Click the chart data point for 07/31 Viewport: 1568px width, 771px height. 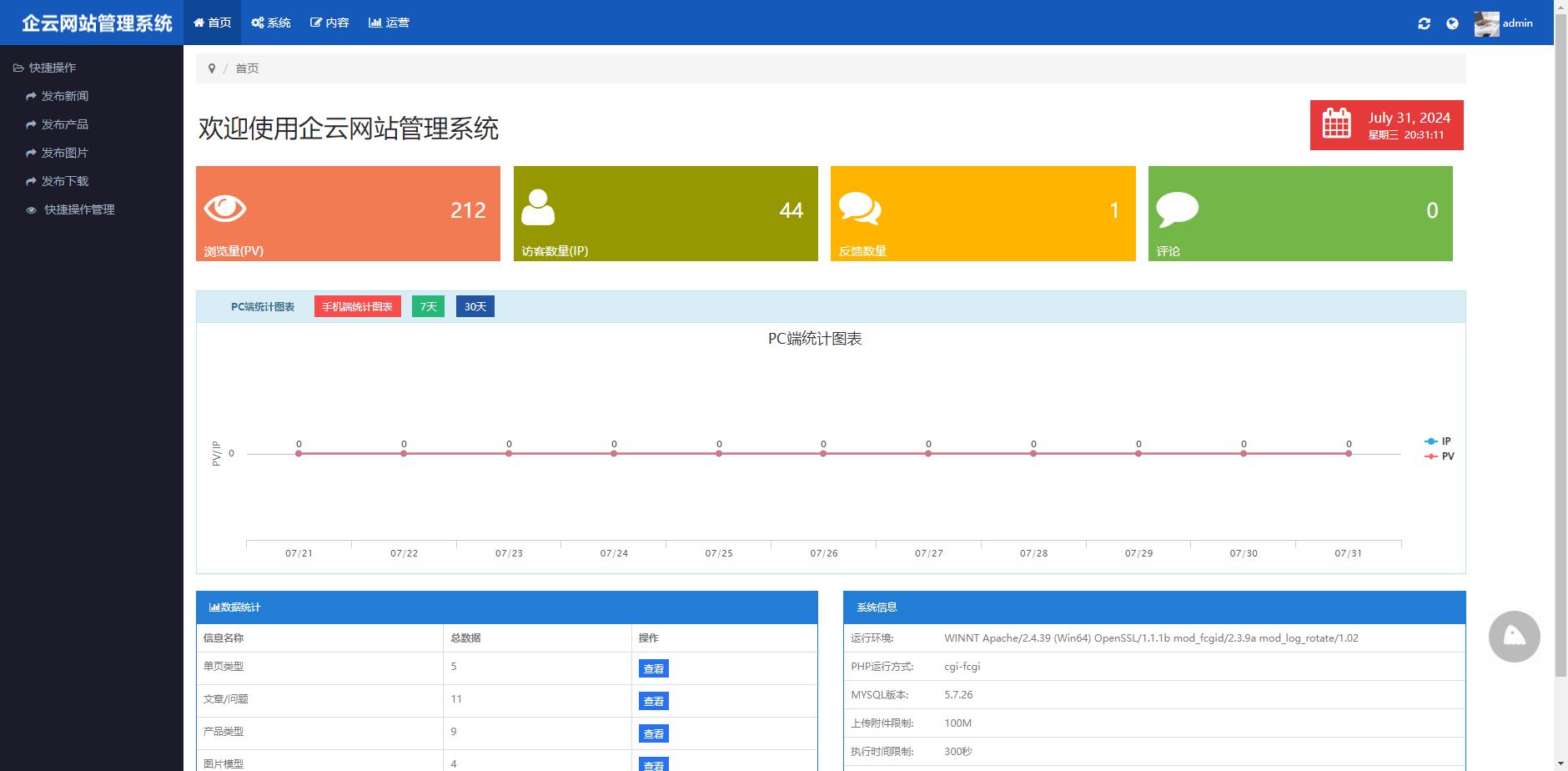(x=1349, y=453)
